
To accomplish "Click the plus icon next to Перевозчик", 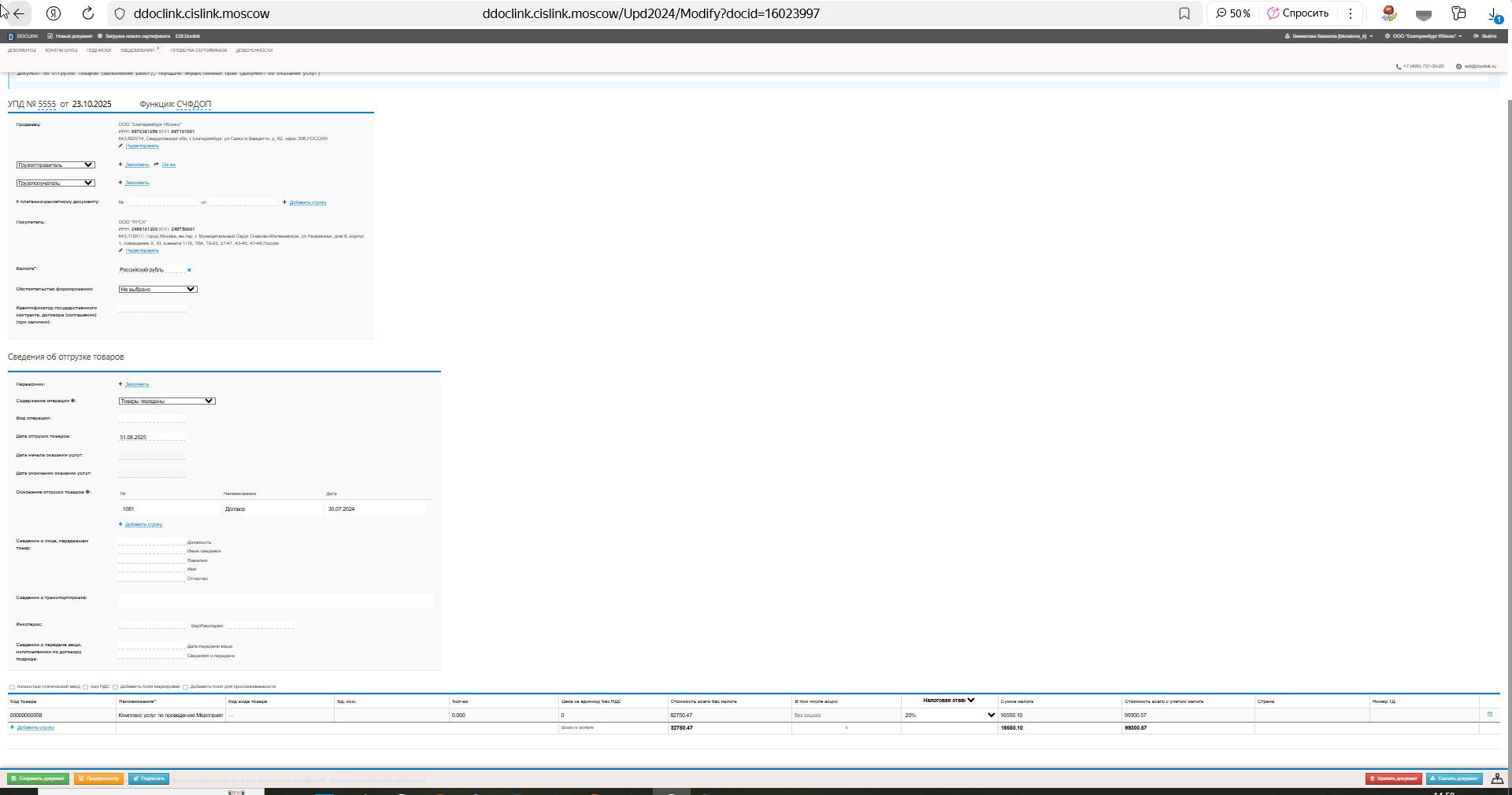I will (120, 384).
